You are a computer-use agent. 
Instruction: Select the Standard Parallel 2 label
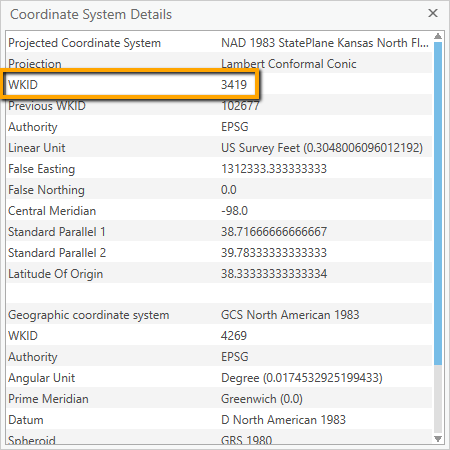coord(57,253)
